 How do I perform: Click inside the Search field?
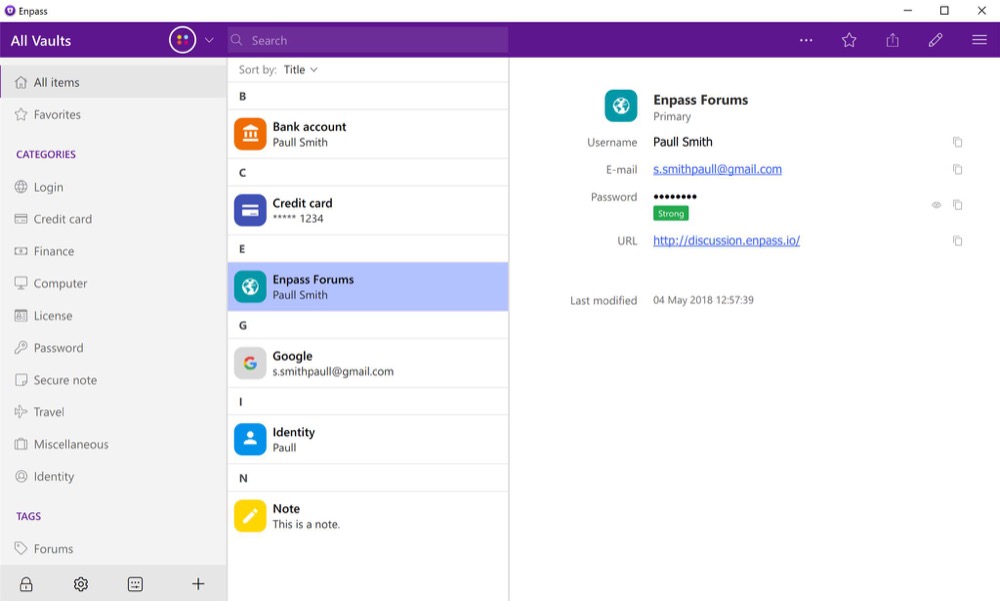(x=370, y=40)
